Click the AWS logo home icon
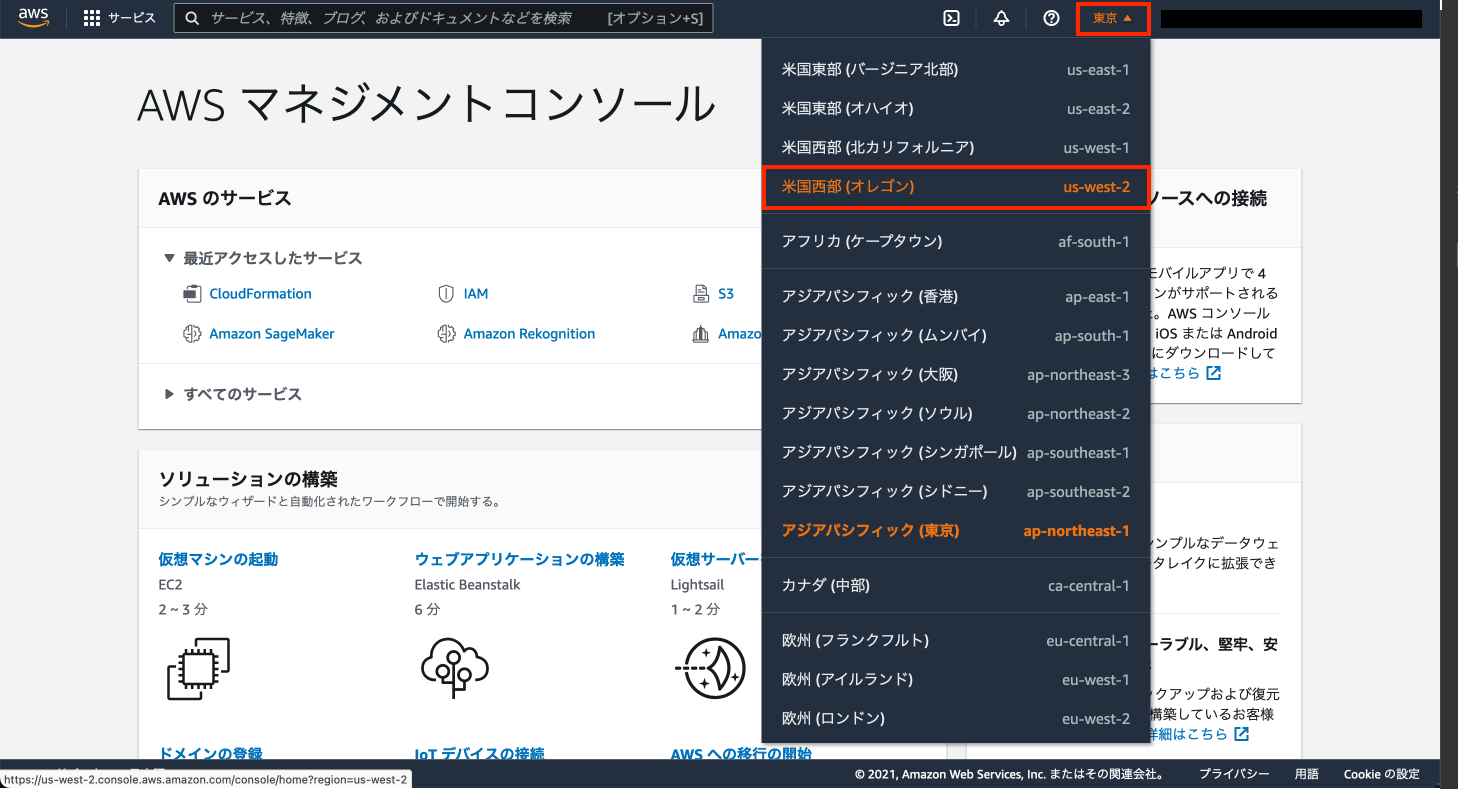The image size is (1458, 789). pos(33,18)
